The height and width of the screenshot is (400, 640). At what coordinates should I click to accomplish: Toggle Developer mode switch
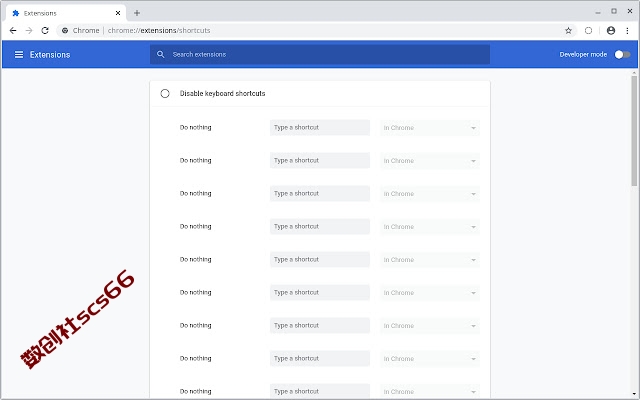622,54
